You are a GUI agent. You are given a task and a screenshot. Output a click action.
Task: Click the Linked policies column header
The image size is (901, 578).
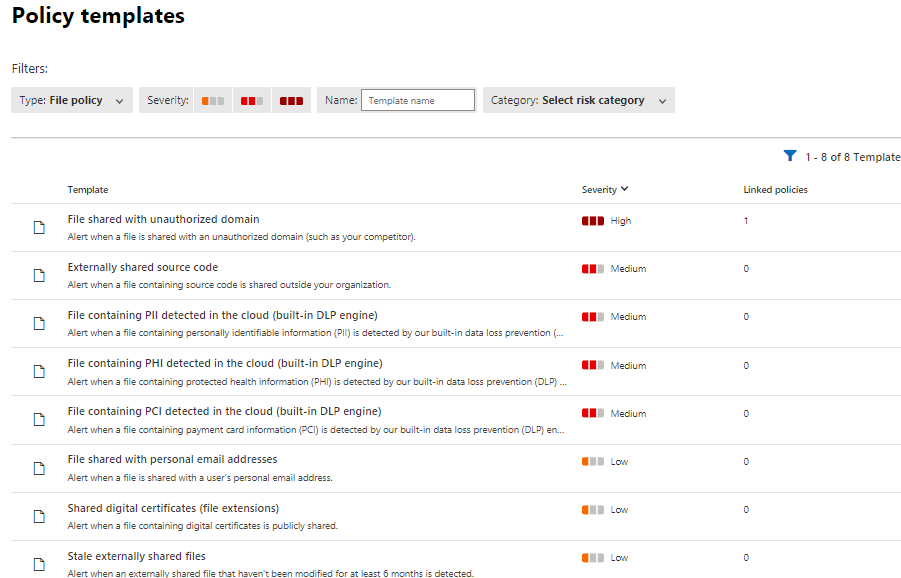click(775, 189)
